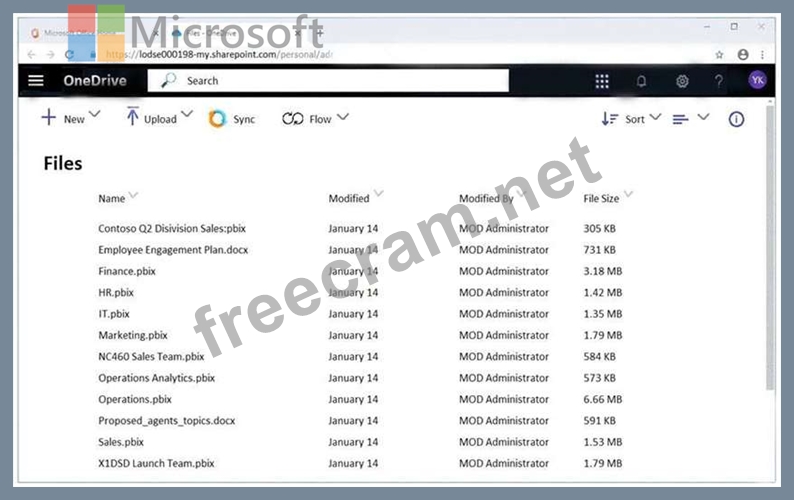Expand the New dropdown chevron
The height and width of the screenshot is (500, 794).
click(95, 114)
